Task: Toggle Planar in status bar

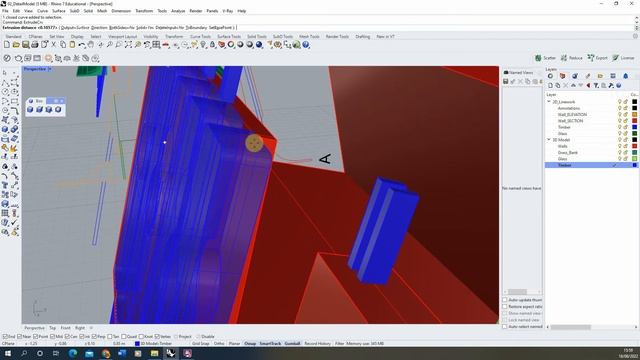Action: coord(234,344)
